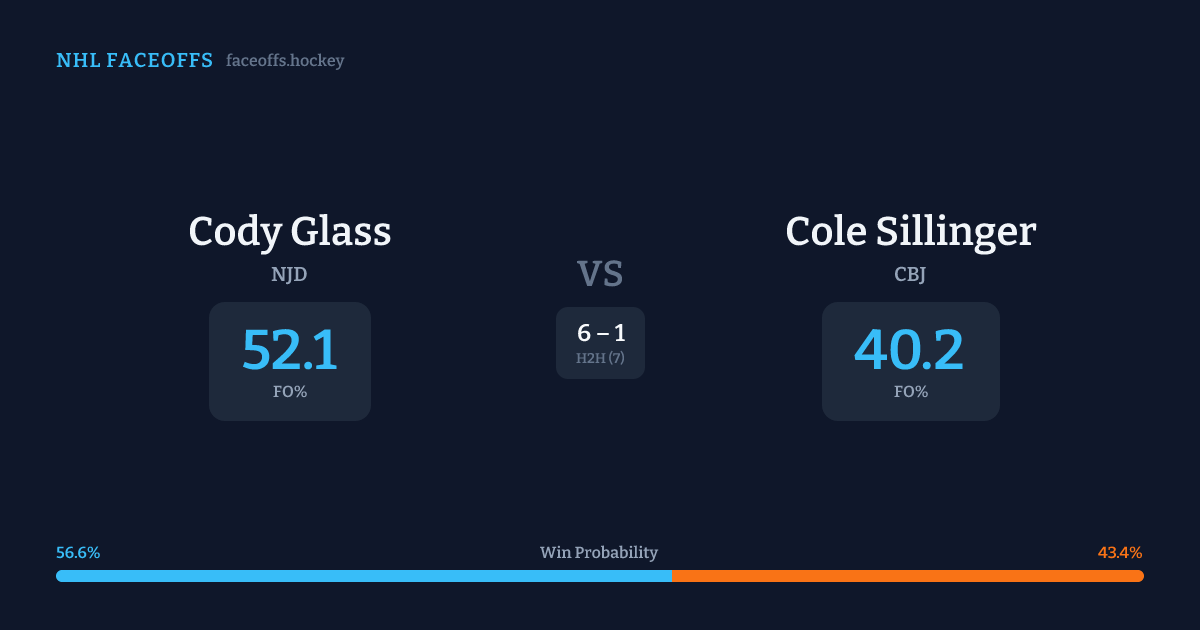Image resolution: width=1200 pixels, height=630 pixels.
Task: Click the 6 – 1 head-to-head score
Action: click(601, 333)
